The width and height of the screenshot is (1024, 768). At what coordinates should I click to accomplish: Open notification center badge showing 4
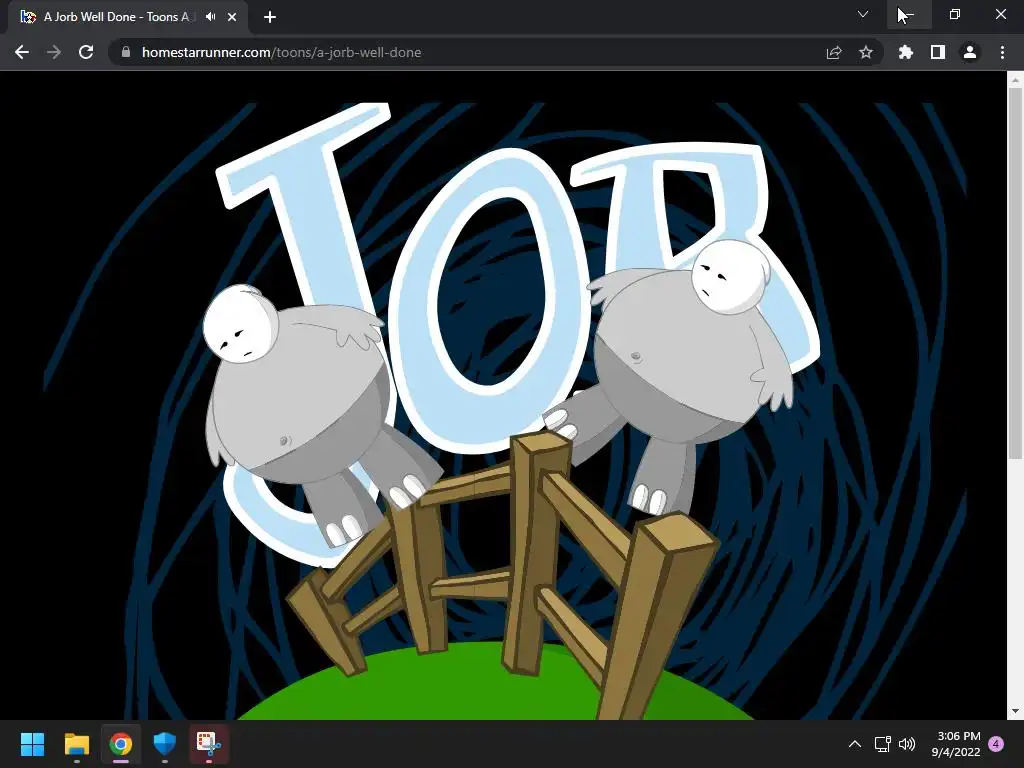click(x=996, y=743)
